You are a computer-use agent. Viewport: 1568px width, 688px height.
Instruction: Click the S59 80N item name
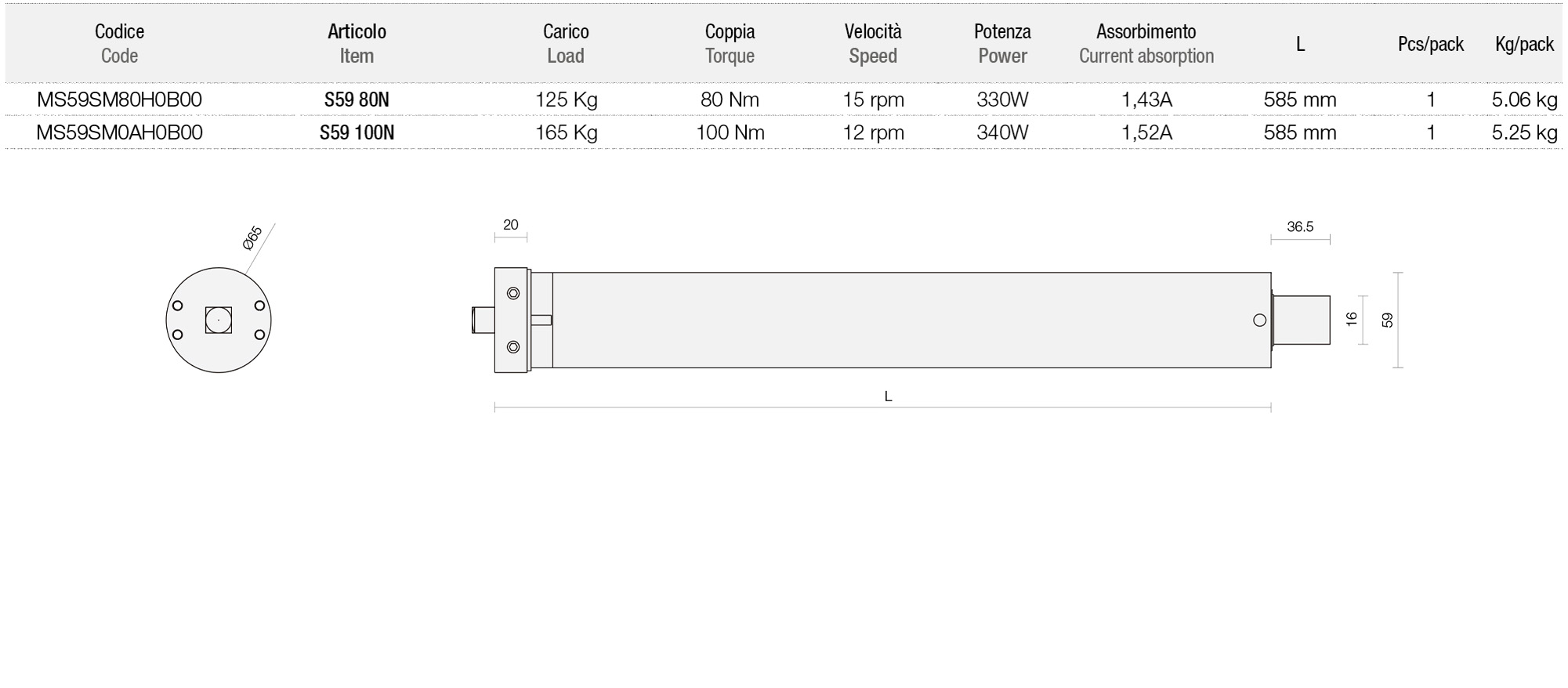pyautogui.click(x=357, y=100)
